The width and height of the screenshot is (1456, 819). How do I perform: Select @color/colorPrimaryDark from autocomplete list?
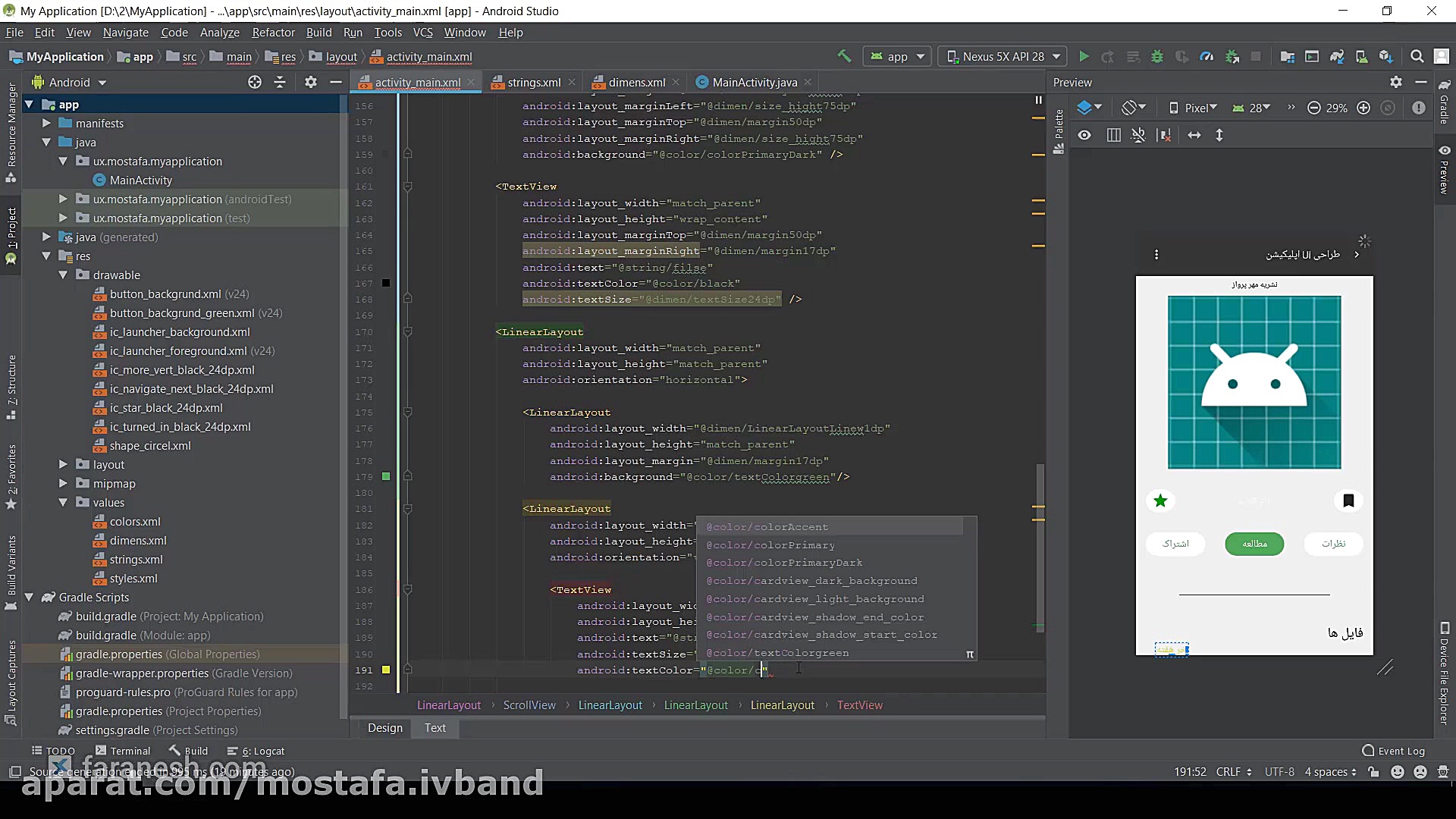coord(784,563)
